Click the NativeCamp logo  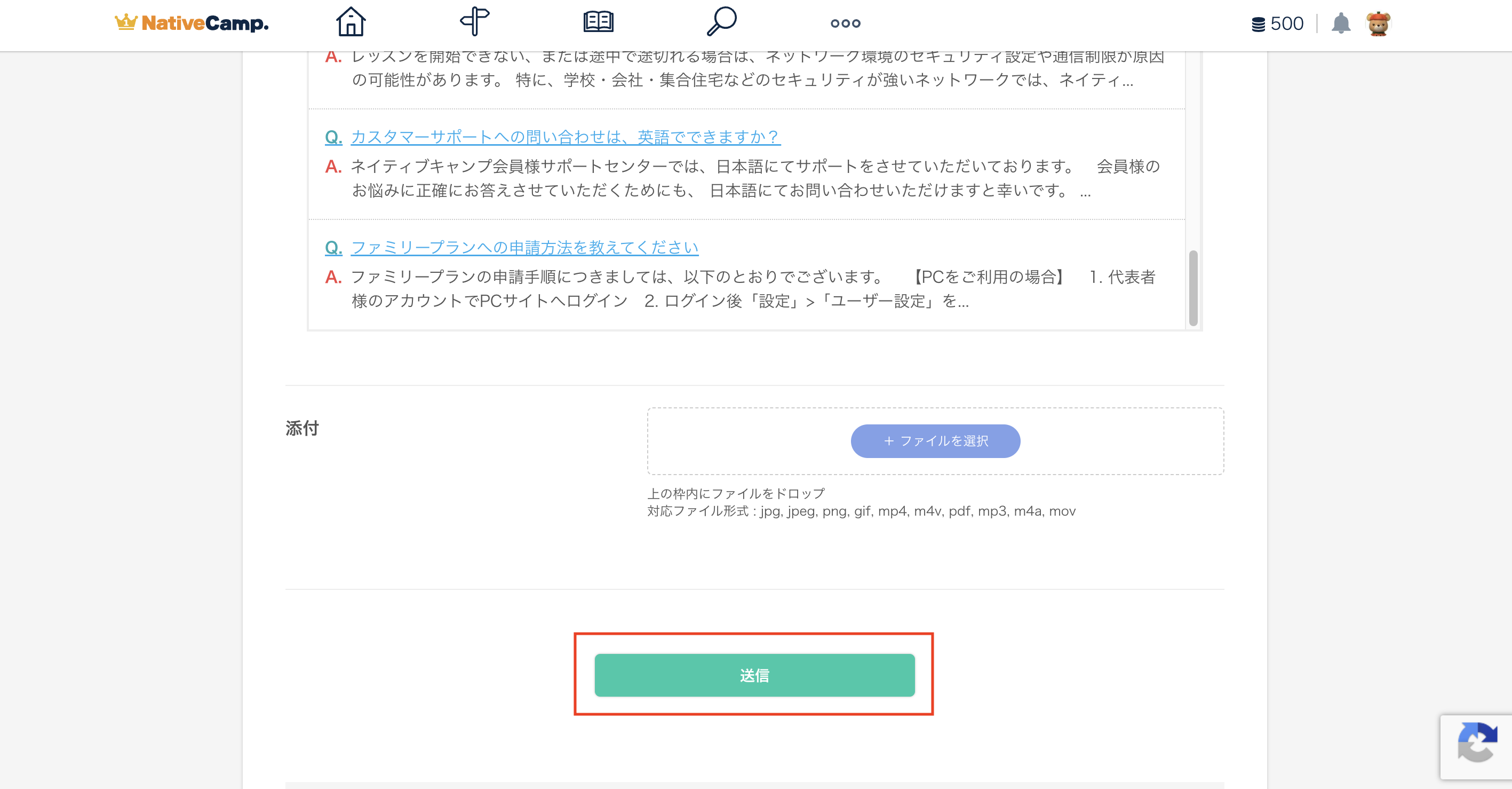tap(192, 23)
